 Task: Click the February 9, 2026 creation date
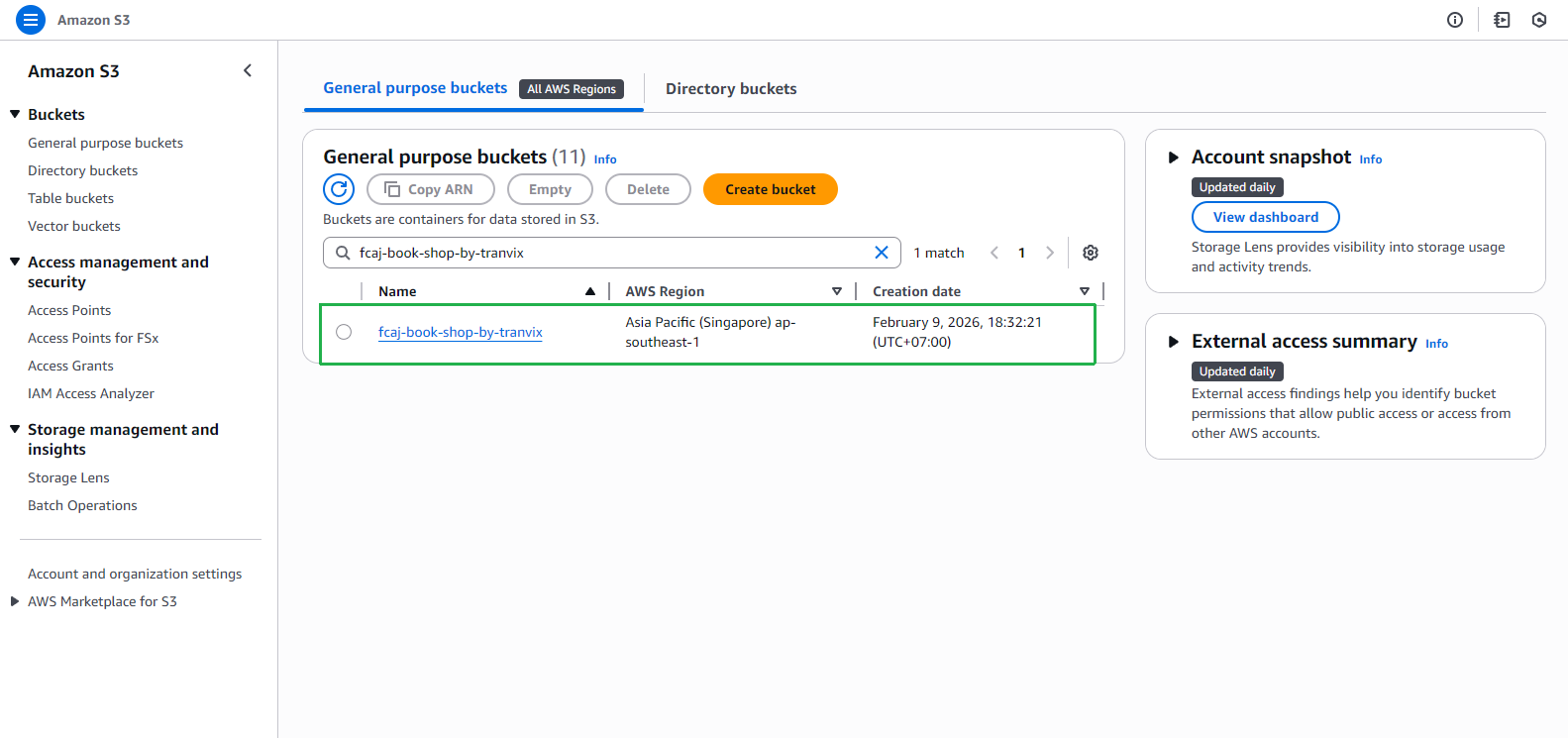(957, 332)
